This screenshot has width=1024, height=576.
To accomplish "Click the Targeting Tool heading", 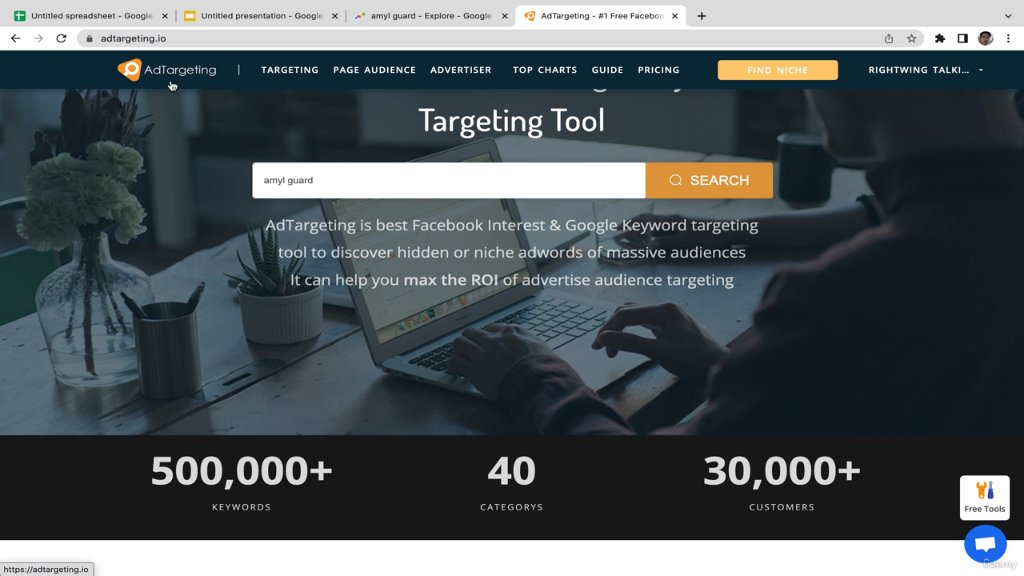I will coord(511,121).
